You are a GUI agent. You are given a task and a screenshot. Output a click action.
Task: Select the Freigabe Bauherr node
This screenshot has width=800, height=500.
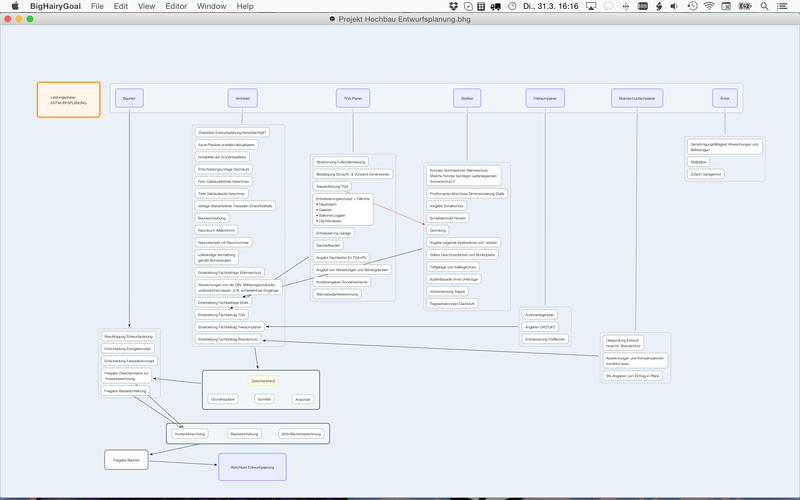coord(127,459)
